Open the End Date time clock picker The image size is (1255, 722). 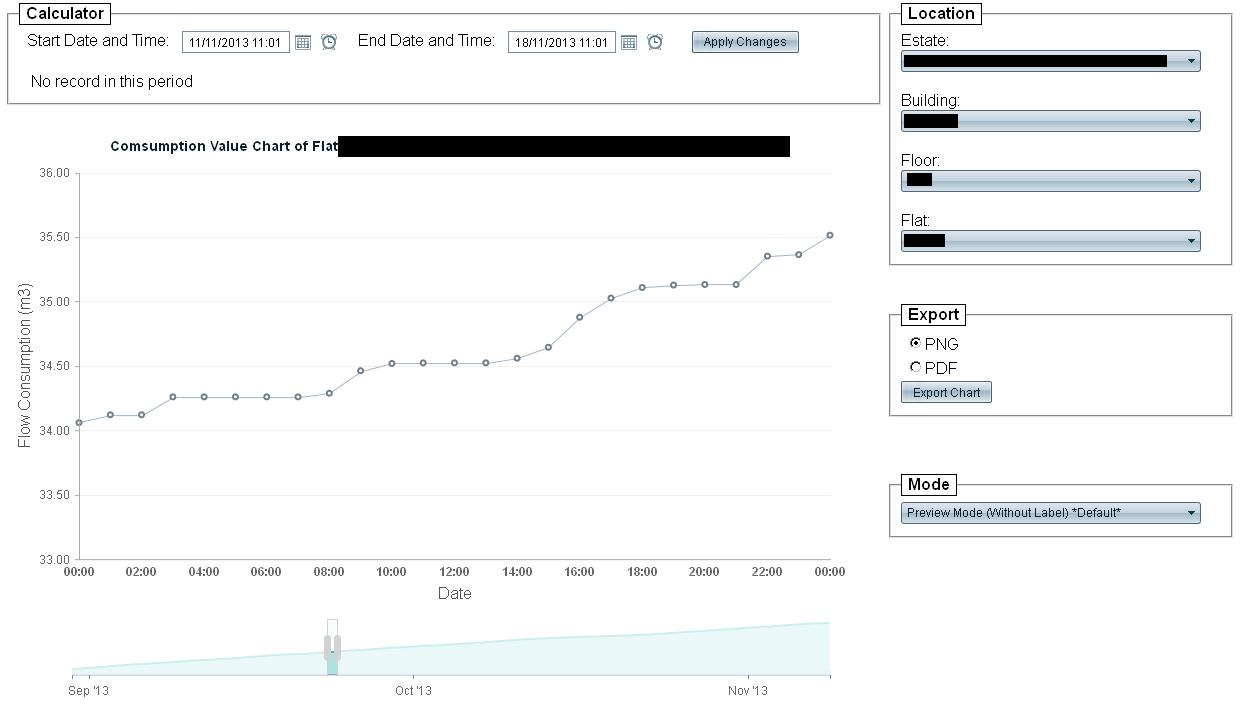[655, 42]
